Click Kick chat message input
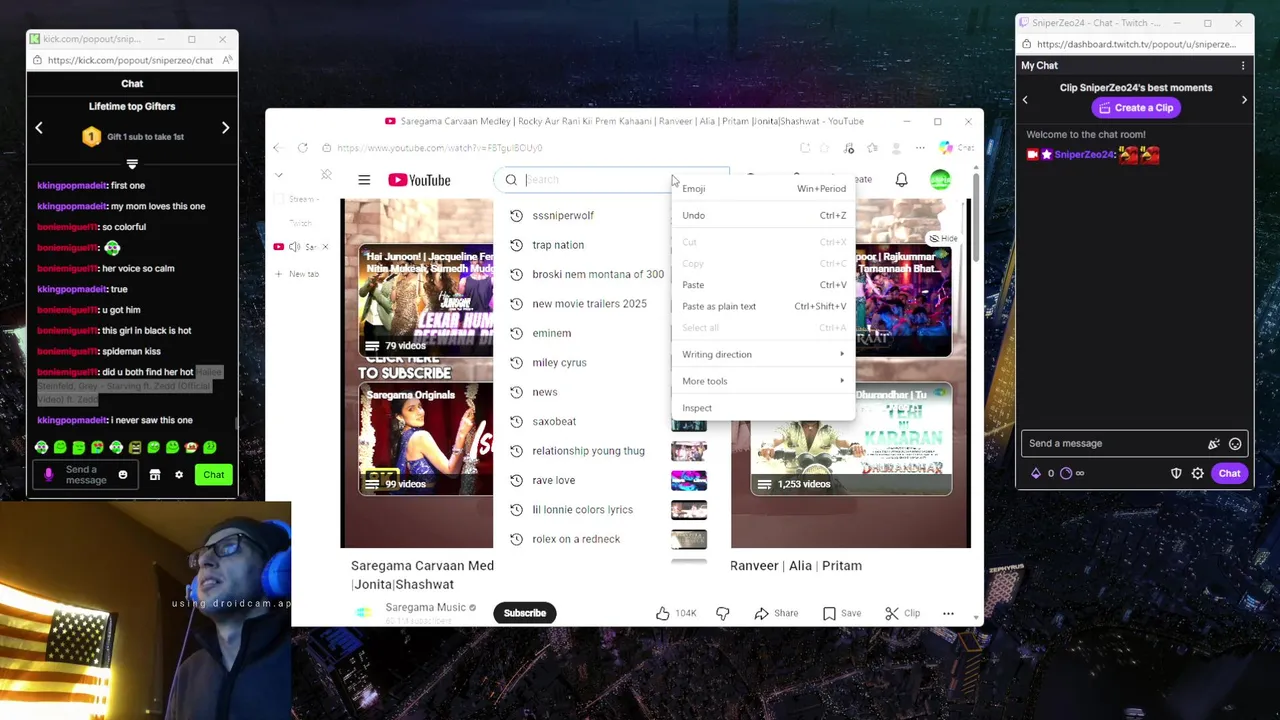 tap(86, 475)
